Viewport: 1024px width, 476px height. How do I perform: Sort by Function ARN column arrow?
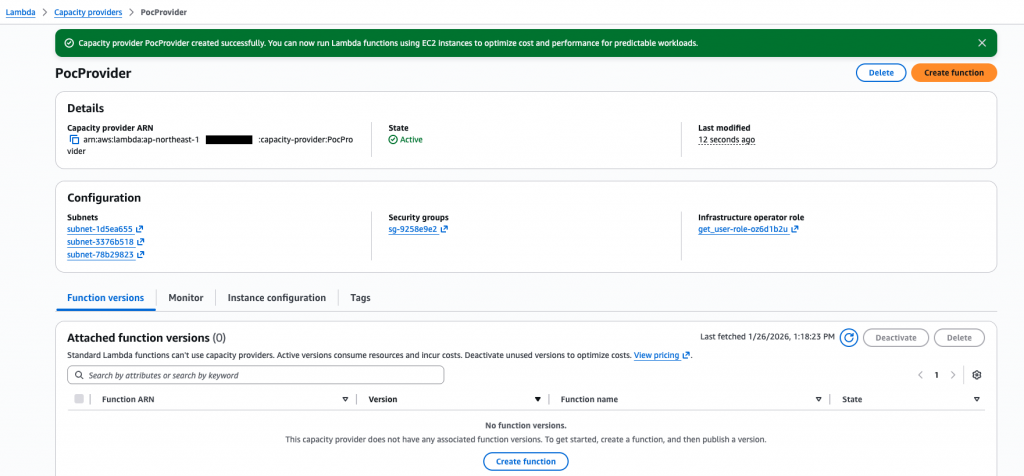(345, 399)
